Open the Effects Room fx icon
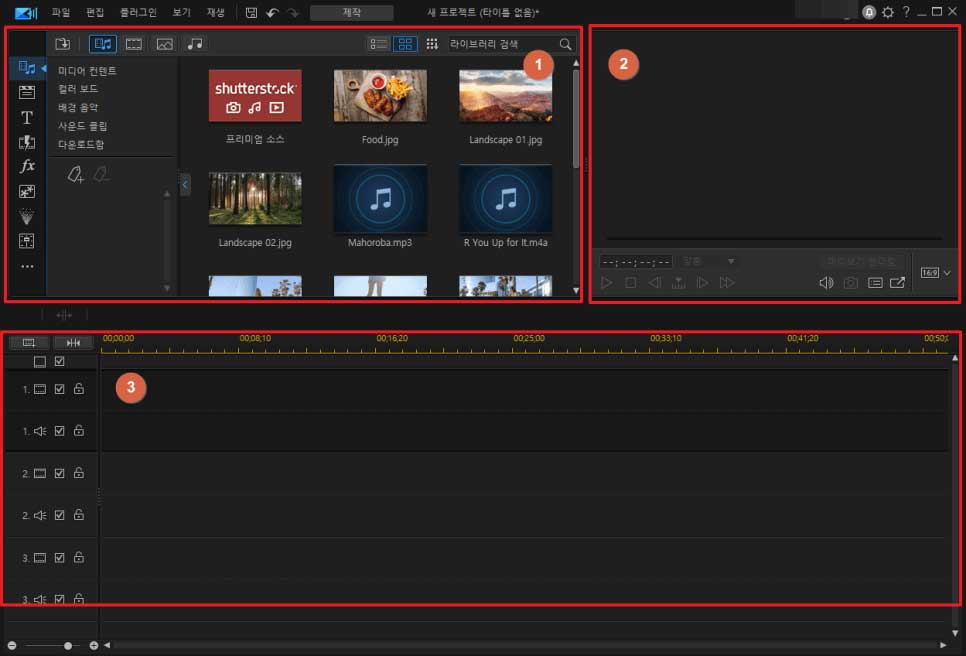966x656 pixels. (x=27, y=166)
